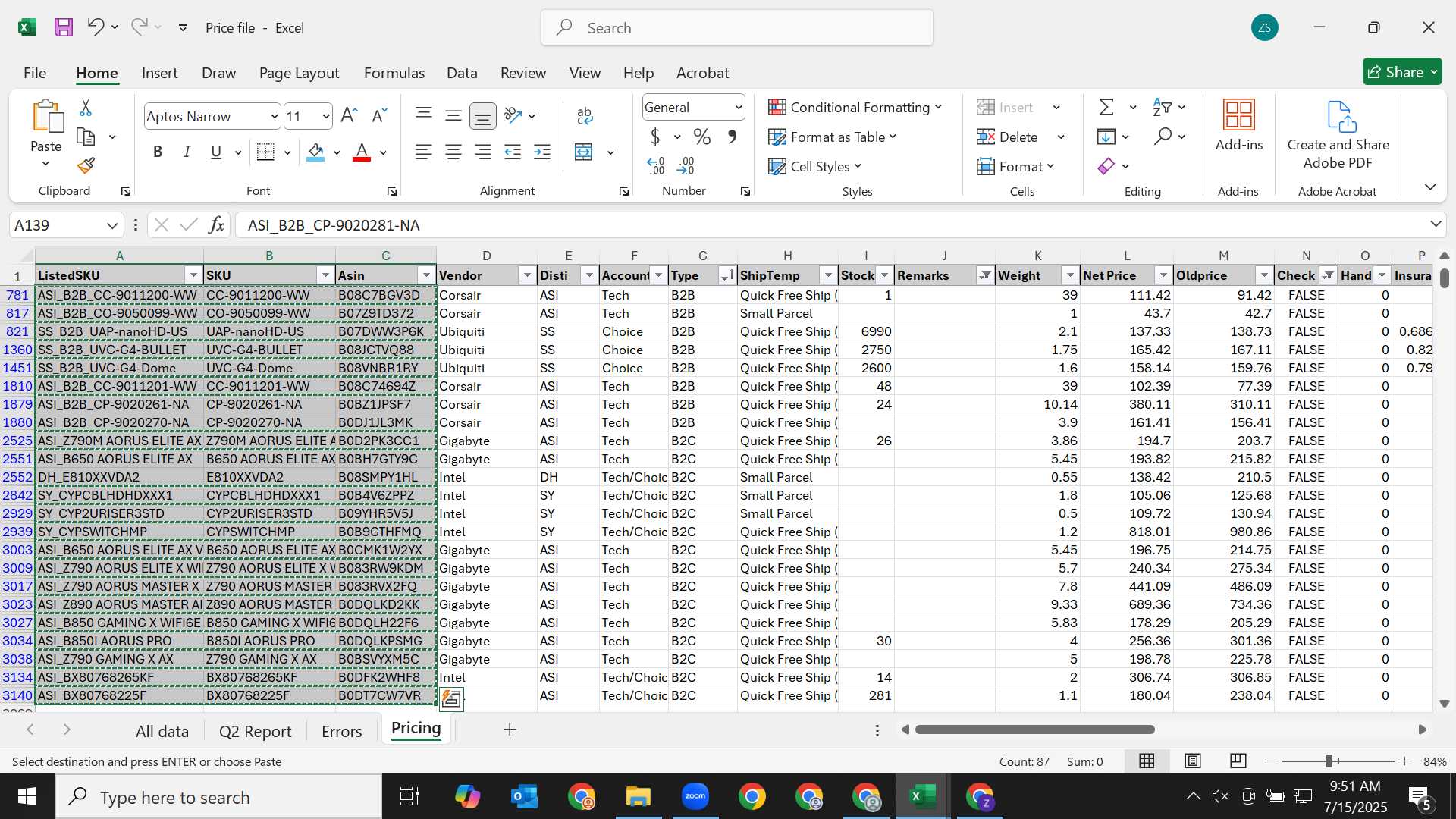1456x819 pixels.
Task: Click the Fill down arrow icon
Action: click(1106, 136)
